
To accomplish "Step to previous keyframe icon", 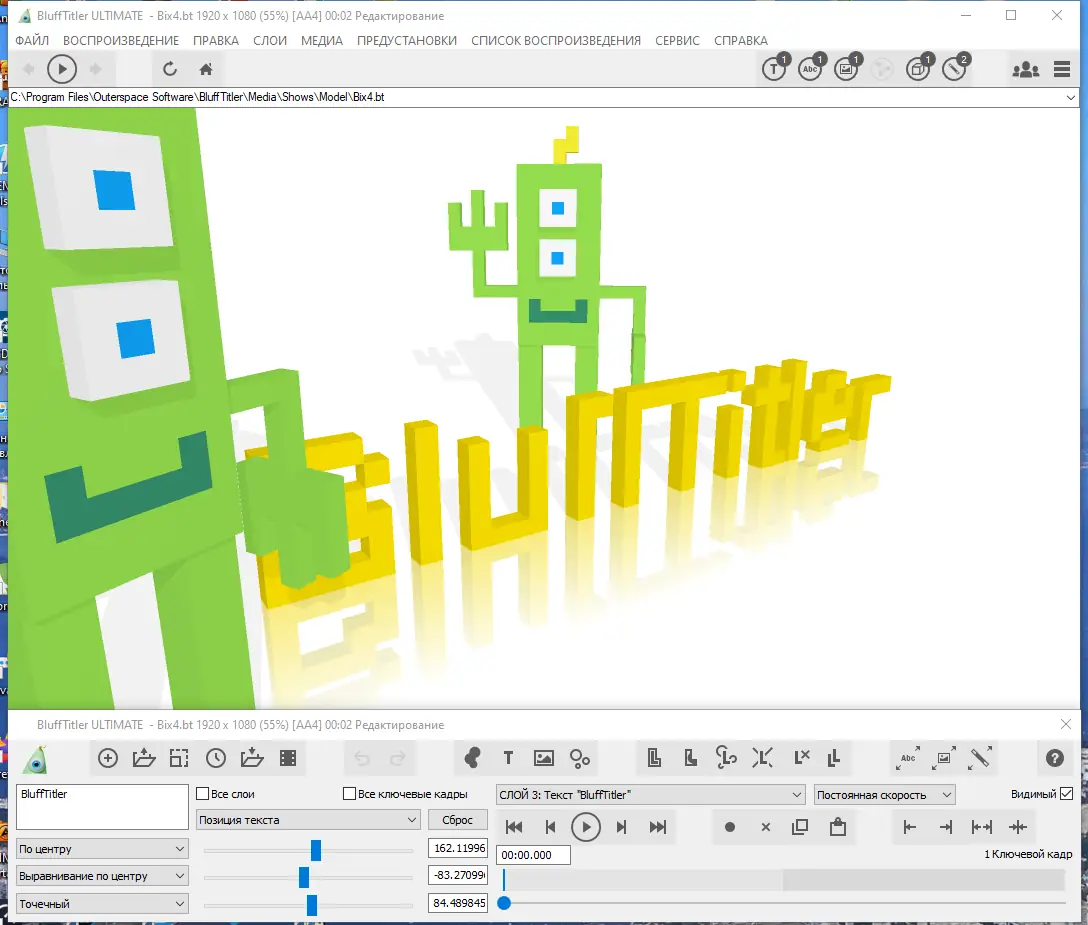I will tap(550, 827).
